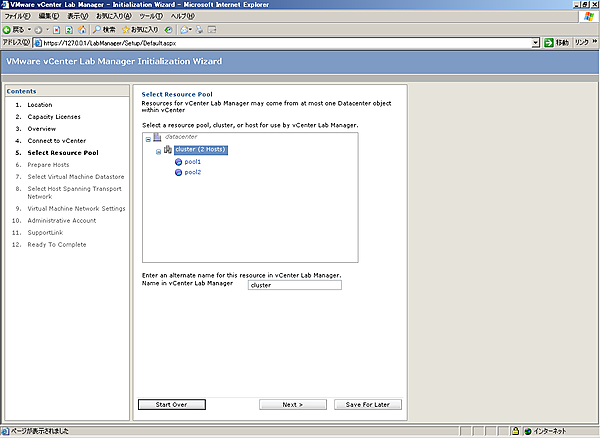
Task: Open the ファイル (File) menu
Action: tap(17, 16)
